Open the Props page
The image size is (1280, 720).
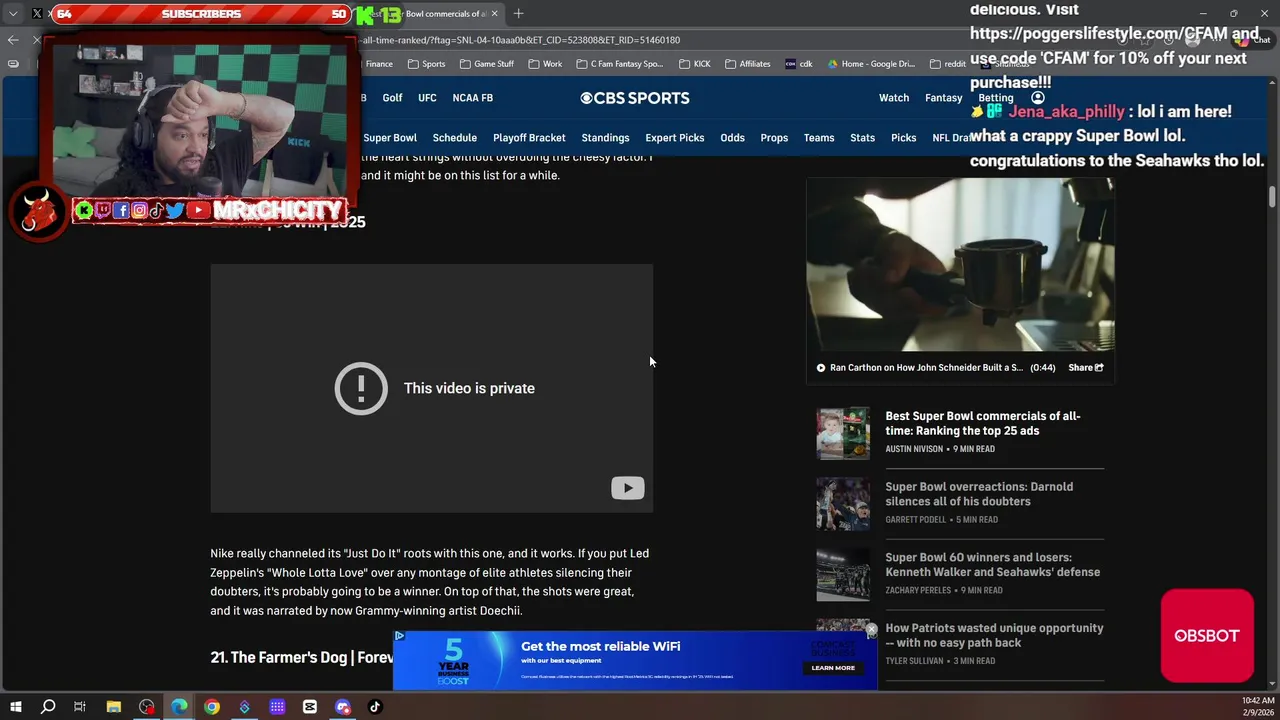[x=774, y=138]
